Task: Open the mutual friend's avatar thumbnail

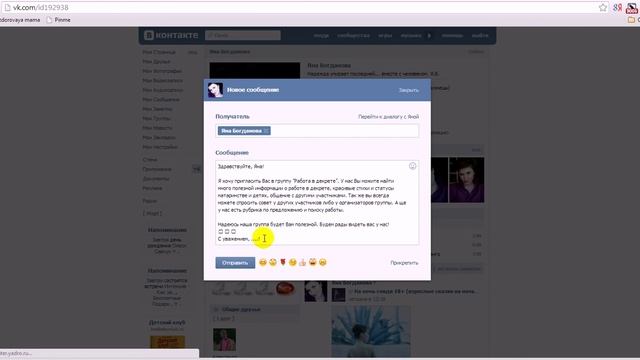Action: 224,340
